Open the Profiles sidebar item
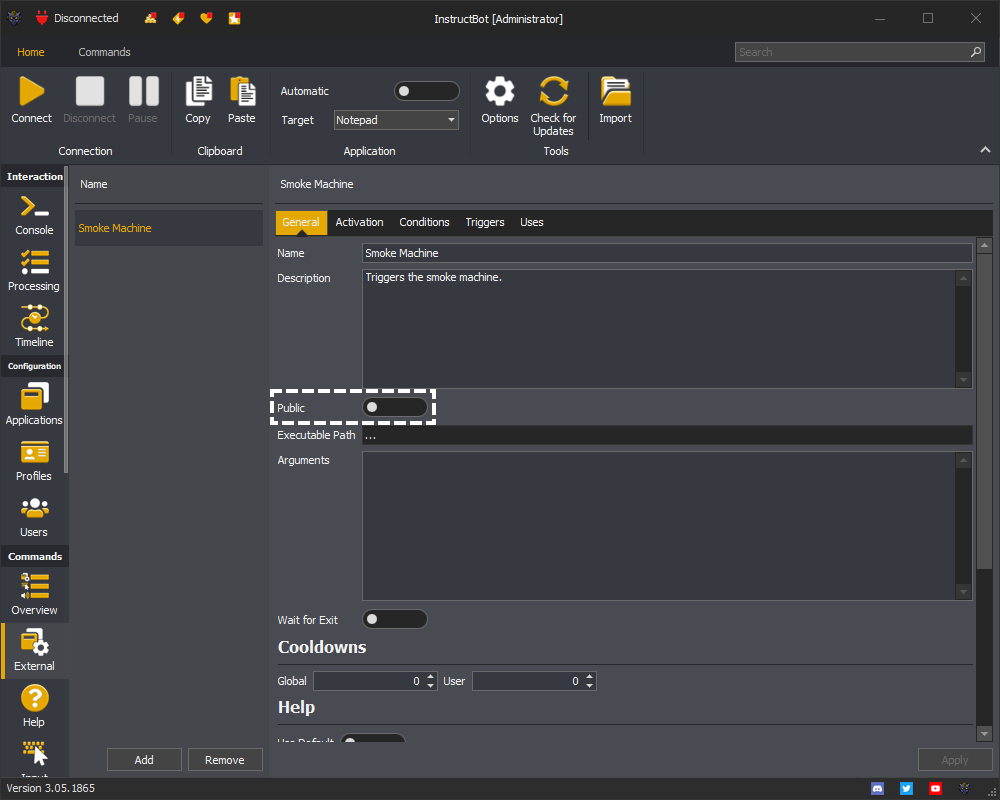1000x800 pixels. (x=34, y=461)
